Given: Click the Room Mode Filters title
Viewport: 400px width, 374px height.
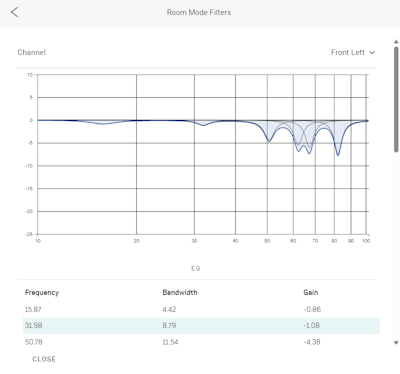Looking at the screenshot, I should (199, 12).
